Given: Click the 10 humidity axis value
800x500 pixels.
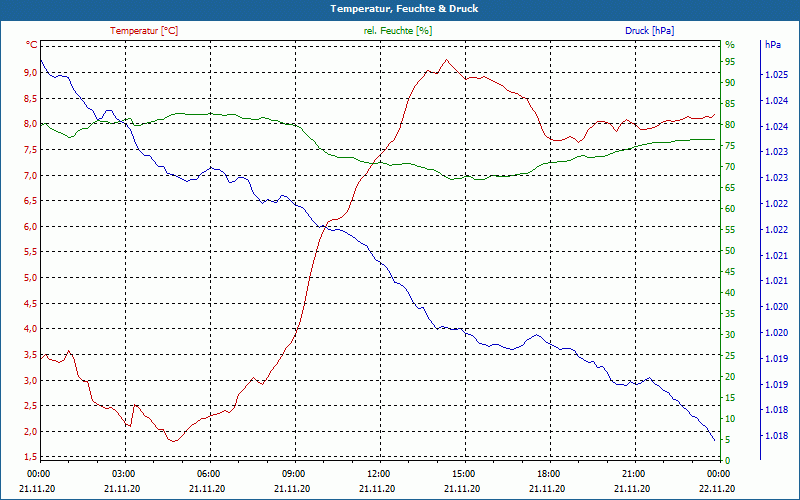Looking at the screenshot, I should point(730,418).
